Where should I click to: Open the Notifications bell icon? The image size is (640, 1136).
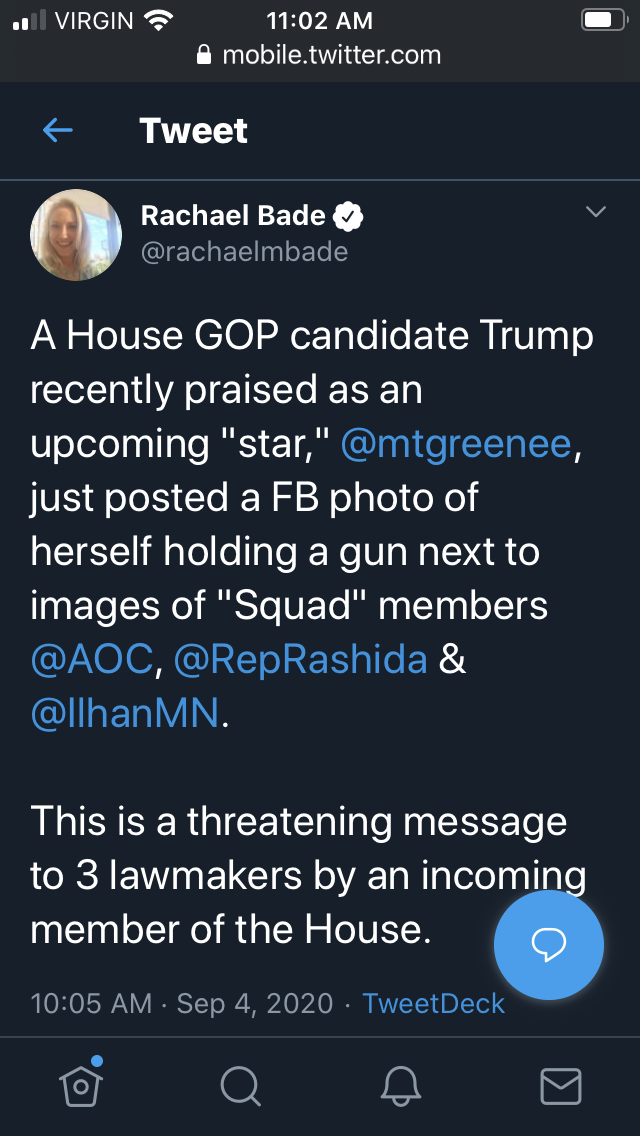(x=401, y=1084)
